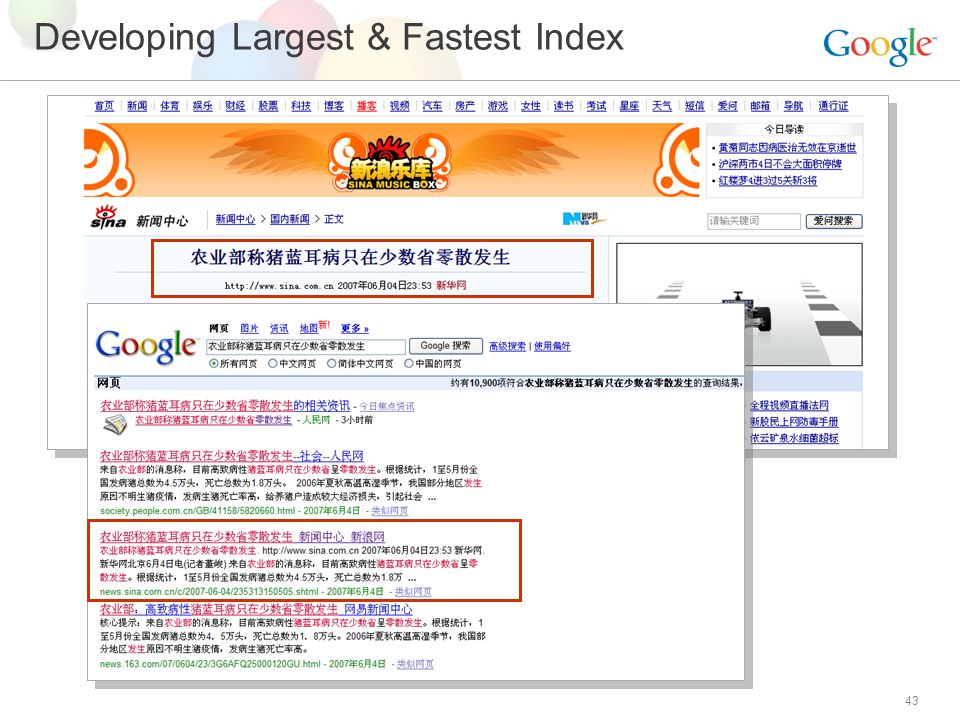Open 女性 in Sina navigation
This screenshot has width=960, height=720.
(531, 106)
